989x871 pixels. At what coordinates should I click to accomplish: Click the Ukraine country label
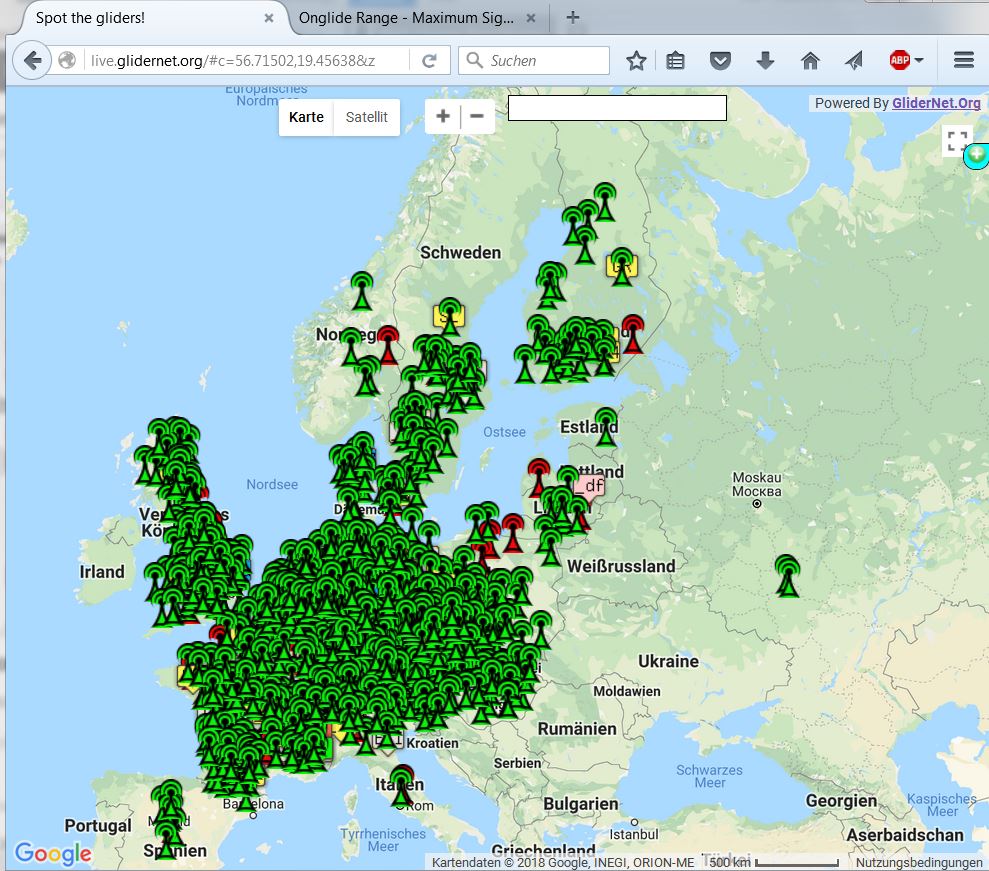point(669,662)
